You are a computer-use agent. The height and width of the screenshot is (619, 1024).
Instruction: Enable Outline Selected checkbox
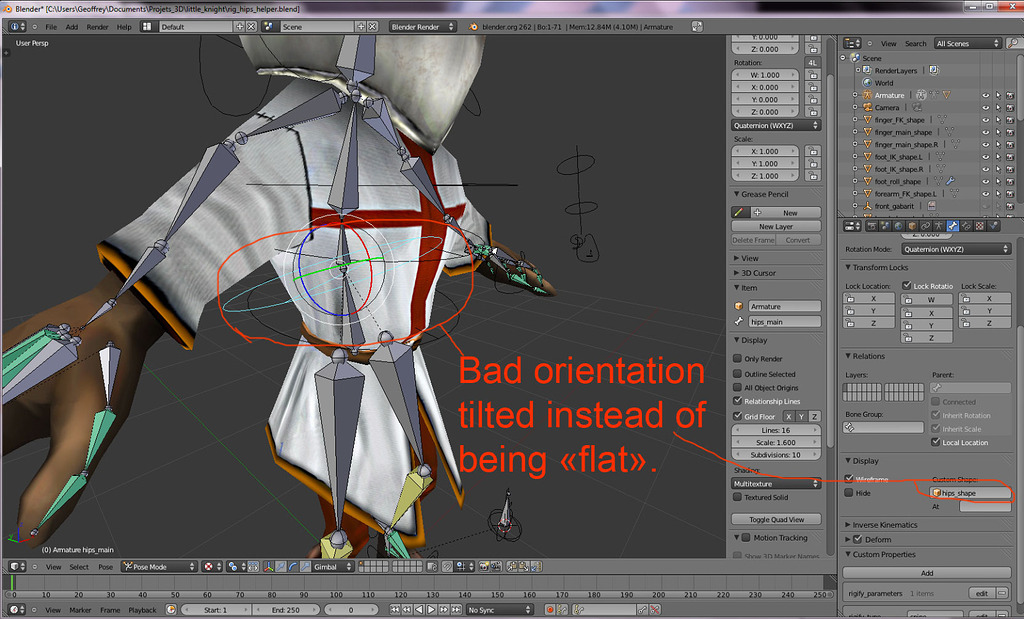(x=737, y=374)
